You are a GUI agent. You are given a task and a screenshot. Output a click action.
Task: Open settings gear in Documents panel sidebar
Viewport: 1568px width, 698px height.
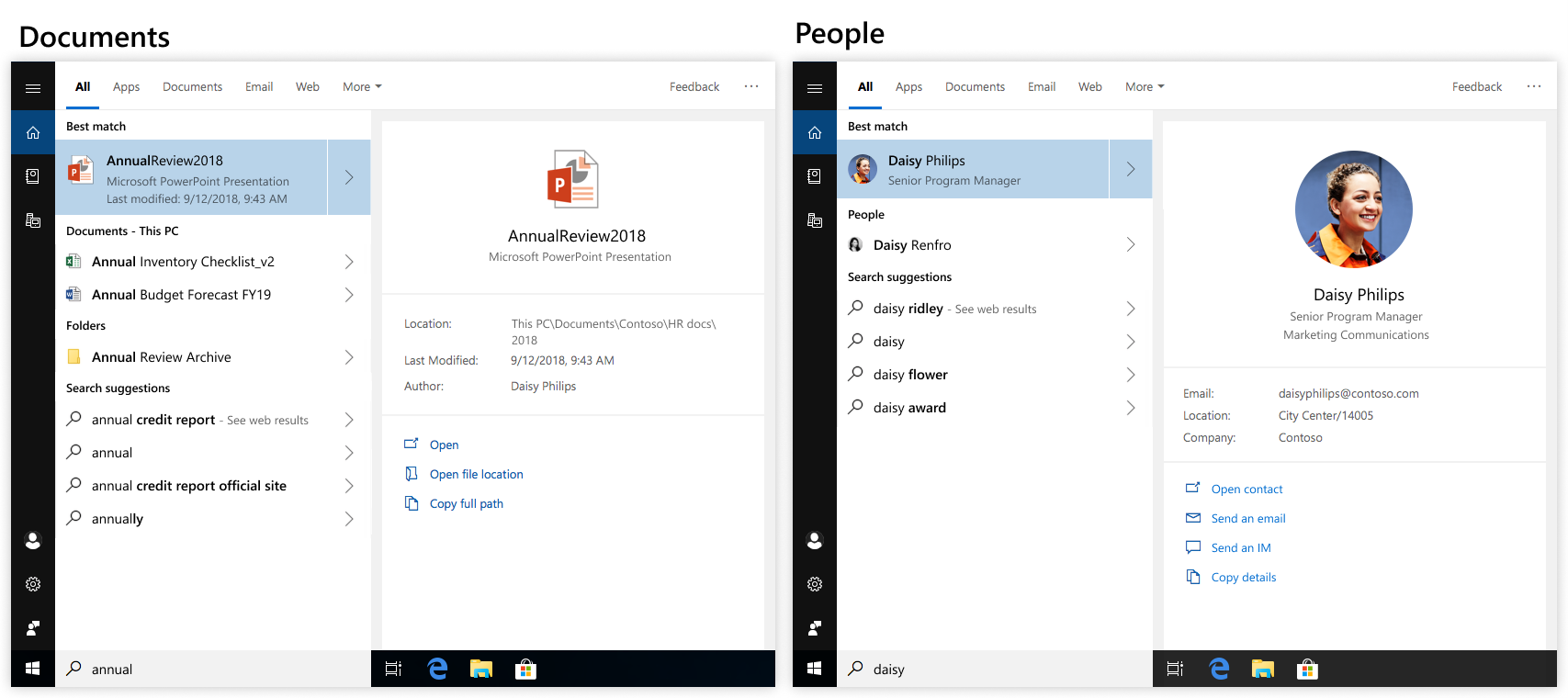click(x=33, y=584)
